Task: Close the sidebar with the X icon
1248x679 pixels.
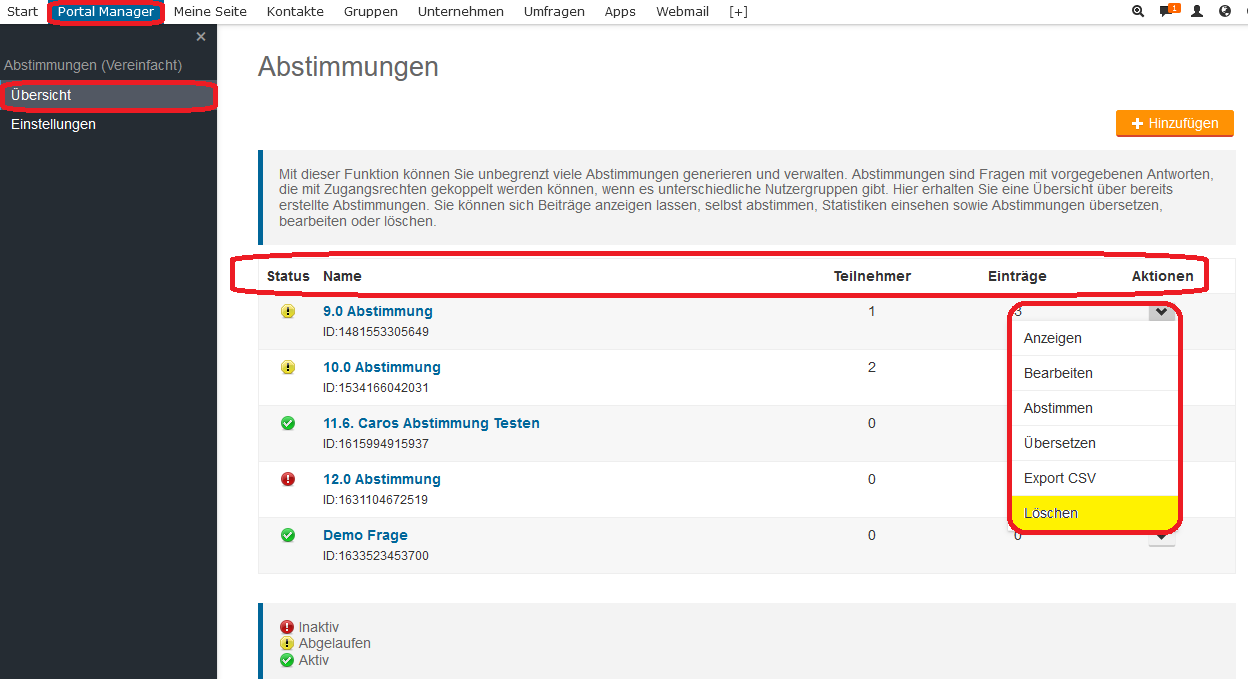Action: click(201, 37)
